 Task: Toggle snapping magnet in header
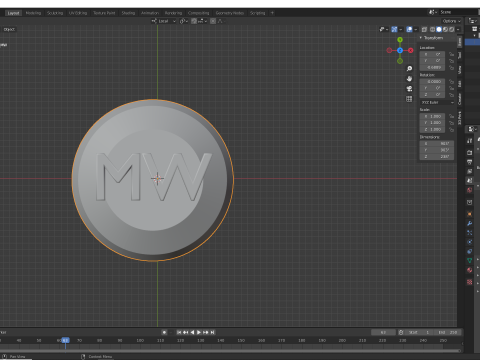tap(194, 21)
